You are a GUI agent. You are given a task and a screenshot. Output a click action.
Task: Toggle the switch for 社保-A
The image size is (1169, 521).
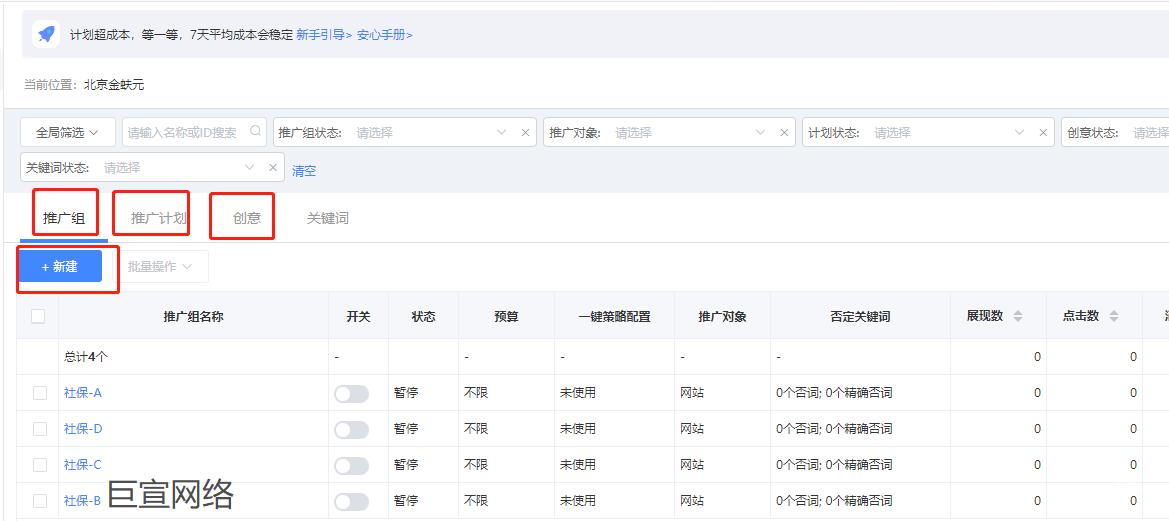351,394
